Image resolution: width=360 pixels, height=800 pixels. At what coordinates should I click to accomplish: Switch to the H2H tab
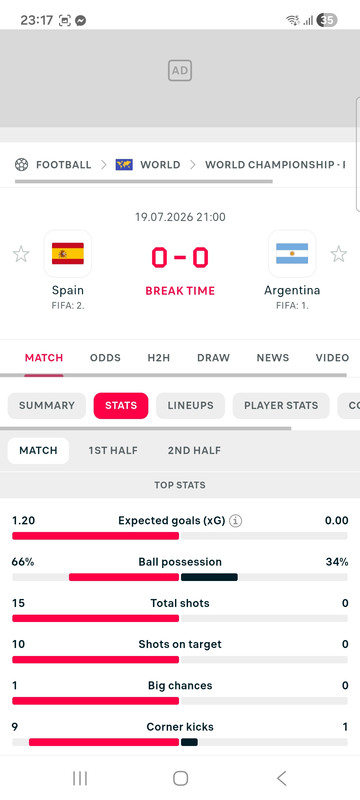coord(159,358)
